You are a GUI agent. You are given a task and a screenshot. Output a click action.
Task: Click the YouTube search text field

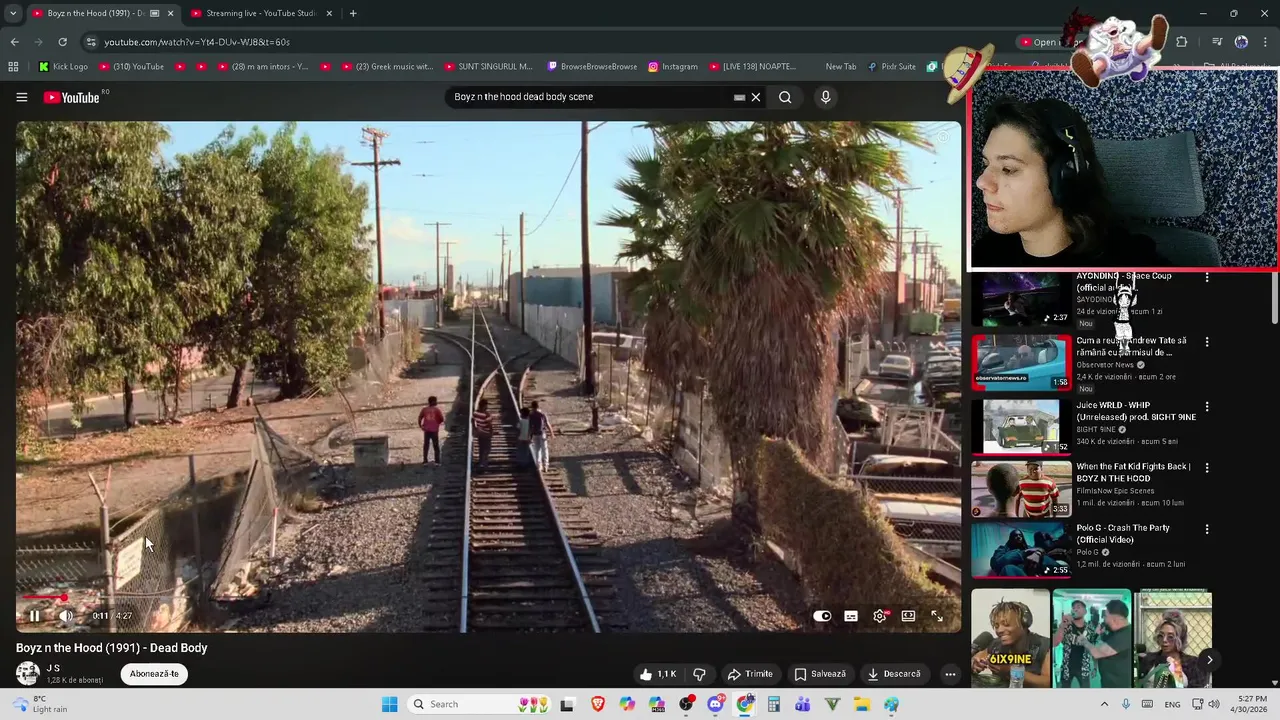(x=590, y=97)
